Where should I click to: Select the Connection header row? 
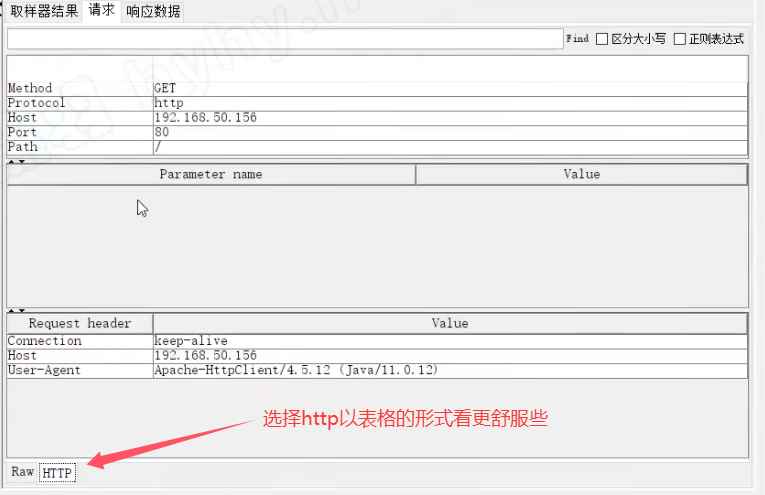[80, 341]
